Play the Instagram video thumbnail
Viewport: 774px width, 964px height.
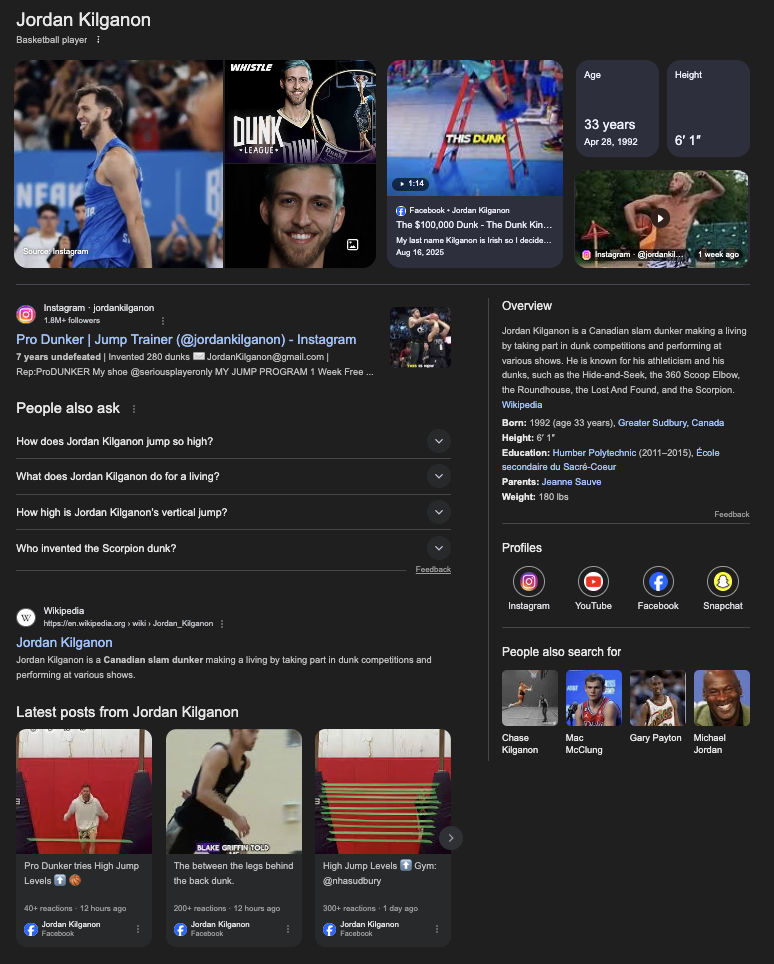click(x=660, y=218)
